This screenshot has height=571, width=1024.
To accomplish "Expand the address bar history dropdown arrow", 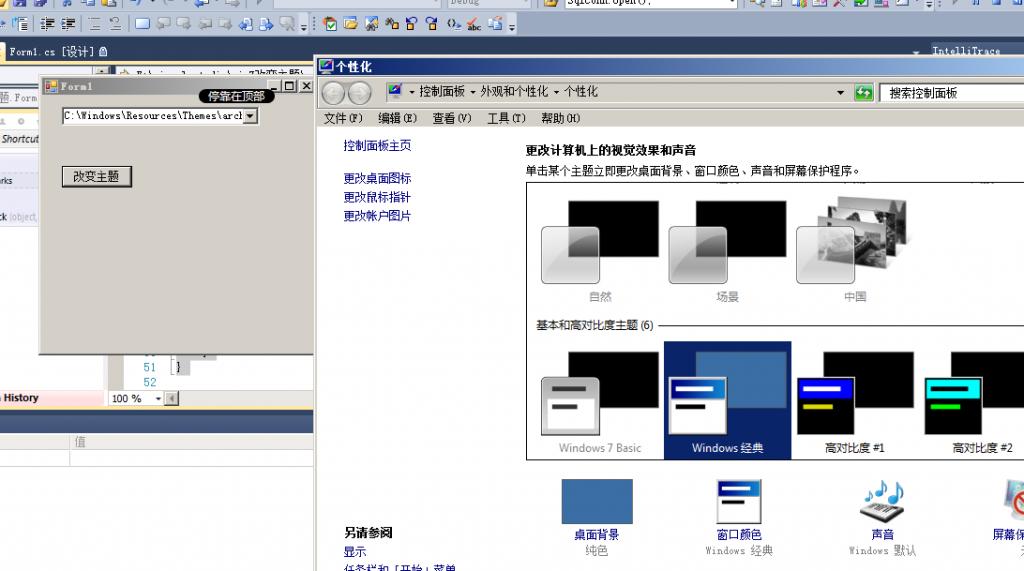I will [x=841, y=93].
